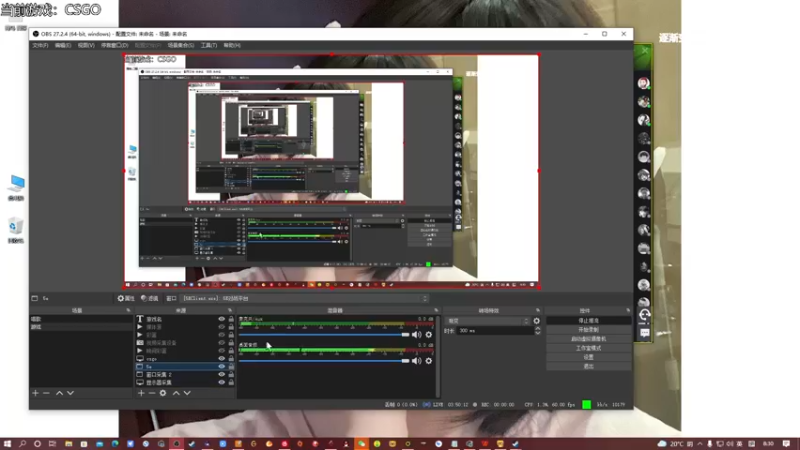Toggle visibility eye of csgo source
Viewport: 800px width, 450px height.
tap(221, 359)
